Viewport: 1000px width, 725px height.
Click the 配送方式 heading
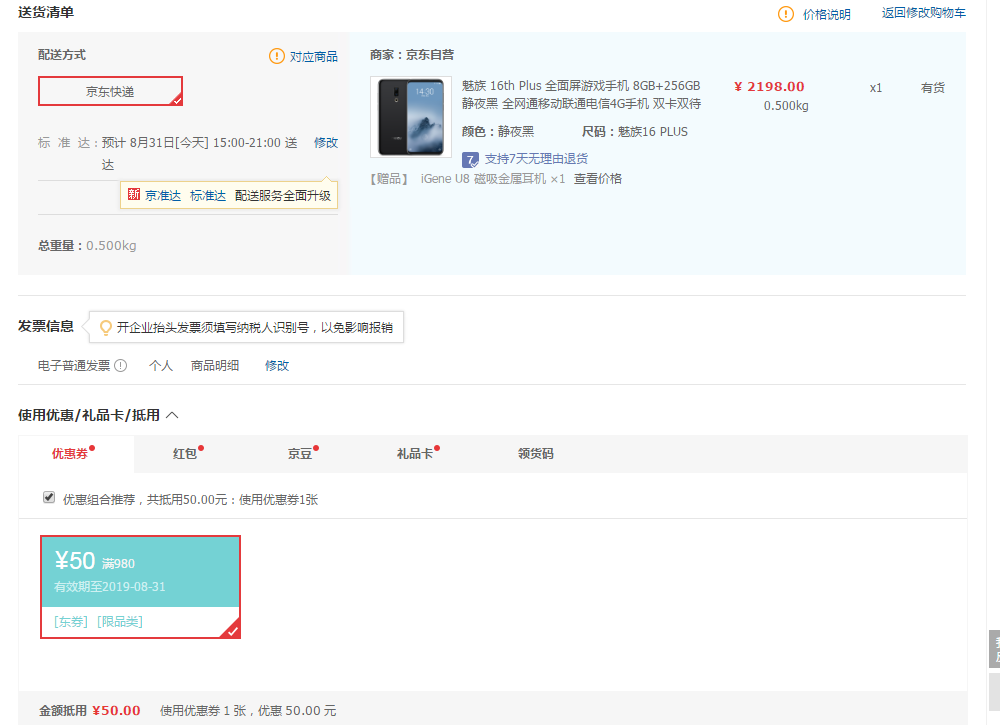point(62,55)
